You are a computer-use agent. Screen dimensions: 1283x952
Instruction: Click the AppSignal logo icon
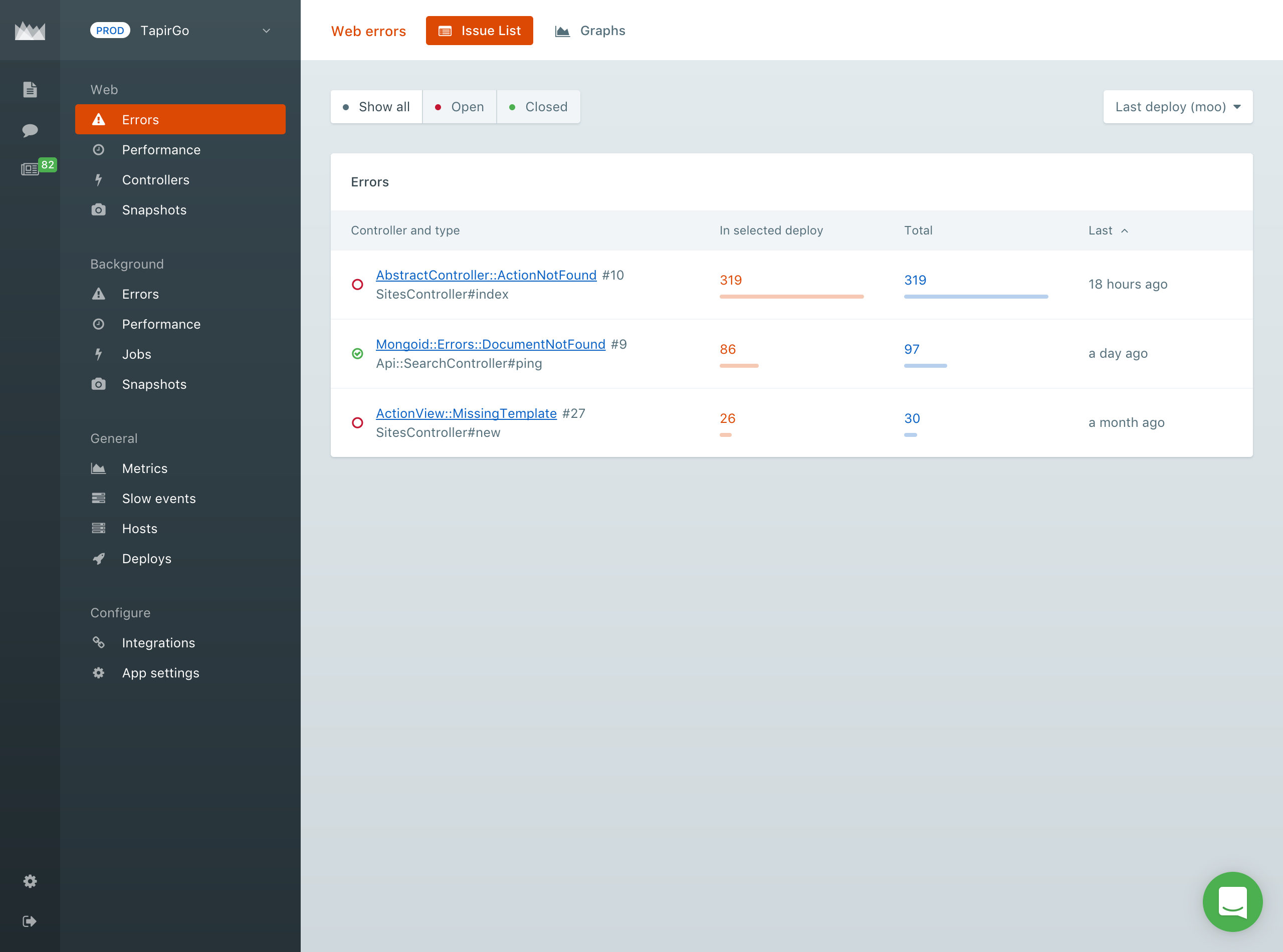click(30, 31)
